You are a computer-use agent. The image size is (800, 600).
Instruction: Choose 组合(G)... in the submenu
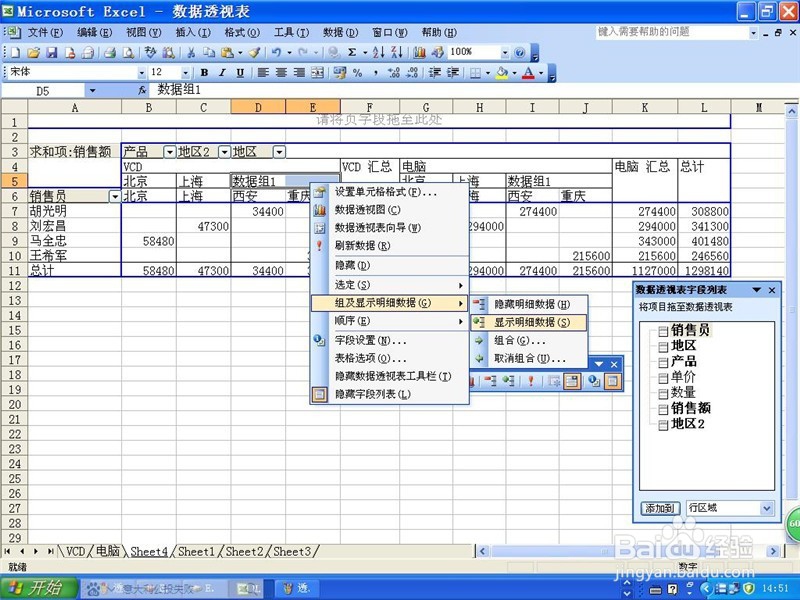(529, 340)
